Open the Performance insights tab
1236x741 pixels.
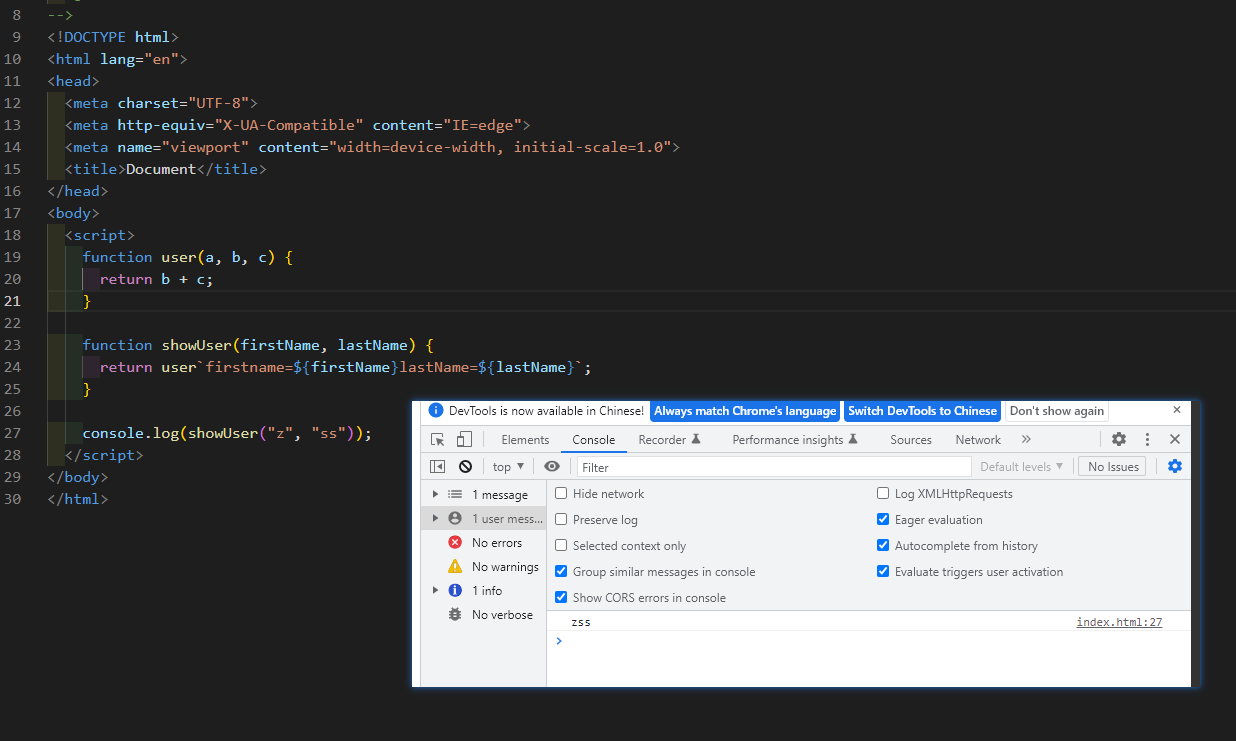(x=795, y=439)
